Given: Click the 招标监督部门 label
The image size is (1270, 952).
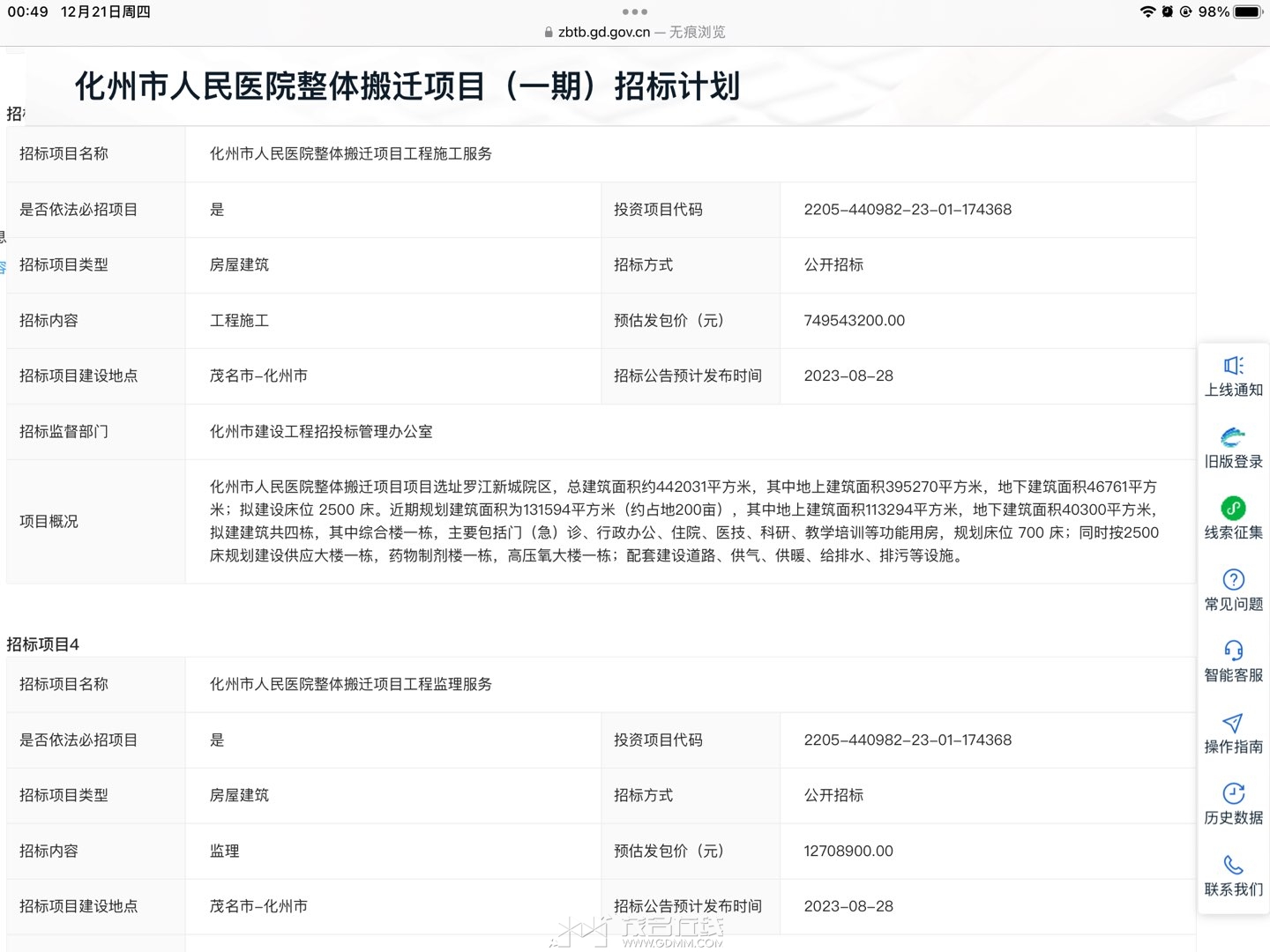Looking at the screenshot, I should (63, 432).
